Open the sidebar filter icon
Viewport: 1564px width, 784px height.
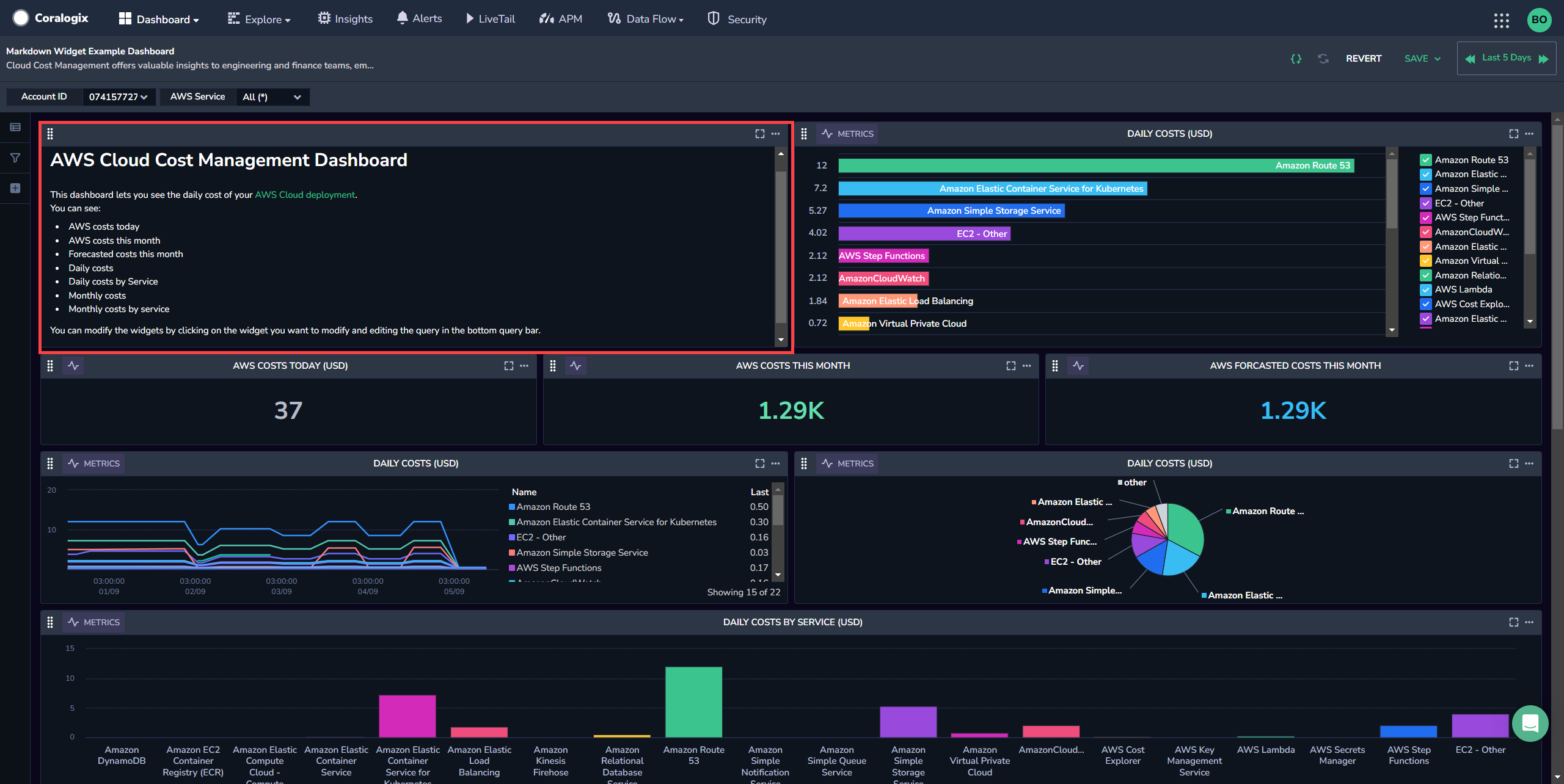(x=15, y=158)
